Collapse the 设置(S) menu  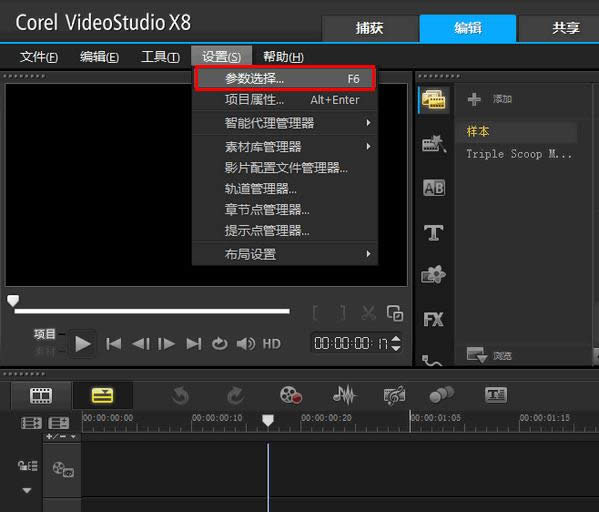(x=222, y=57)
